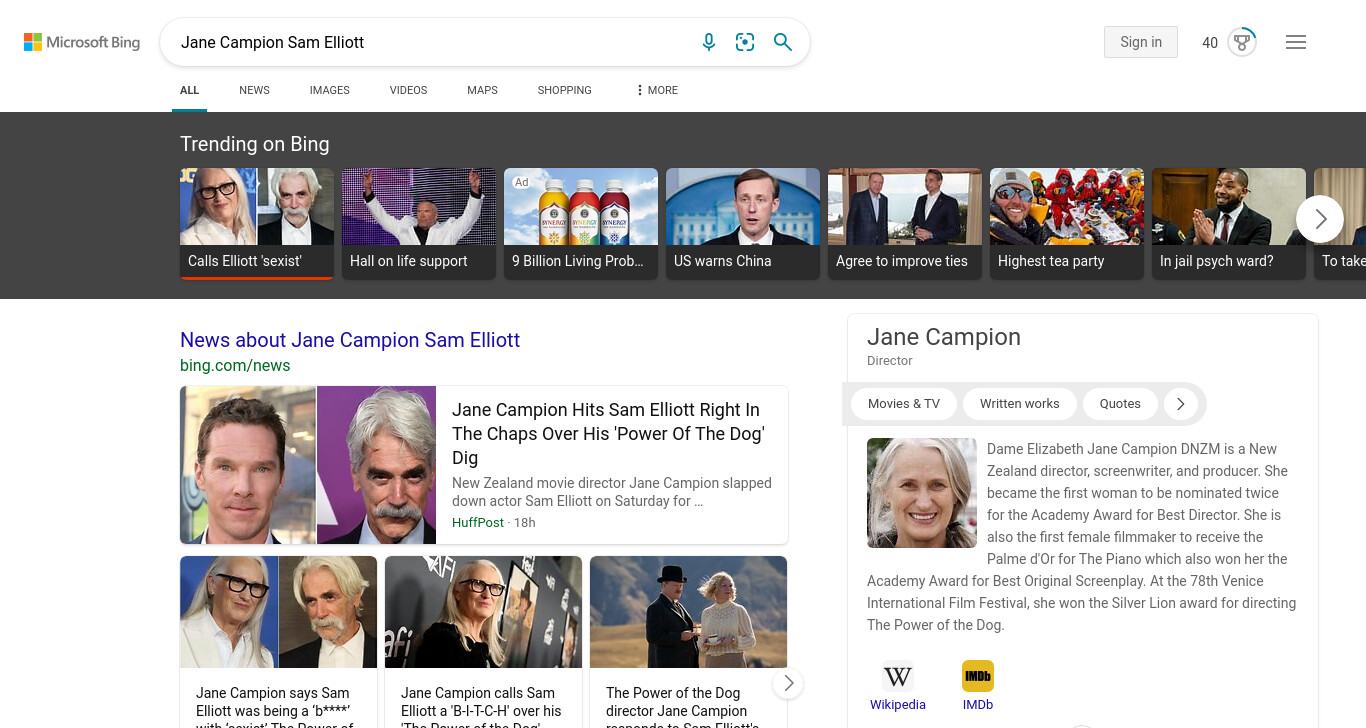
Task: Click the rewards points count 40
Action: click(1210, 42)
